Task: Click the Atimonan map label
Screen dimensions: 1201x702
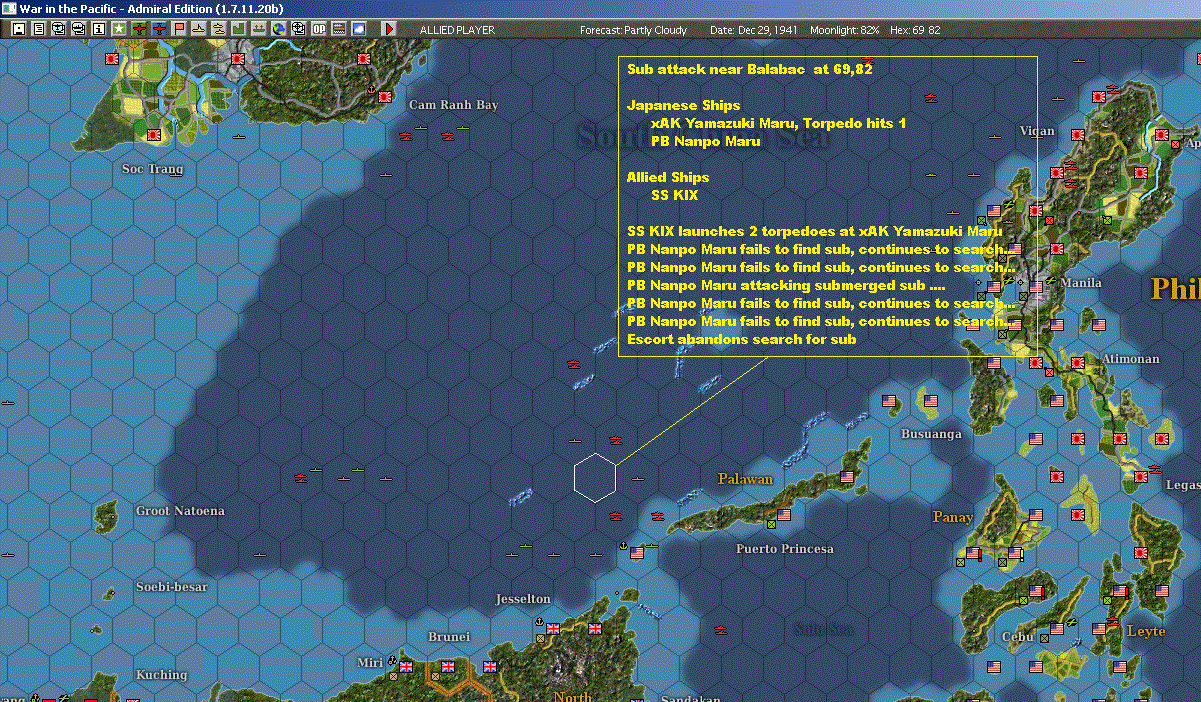Action: point(1130,359)
